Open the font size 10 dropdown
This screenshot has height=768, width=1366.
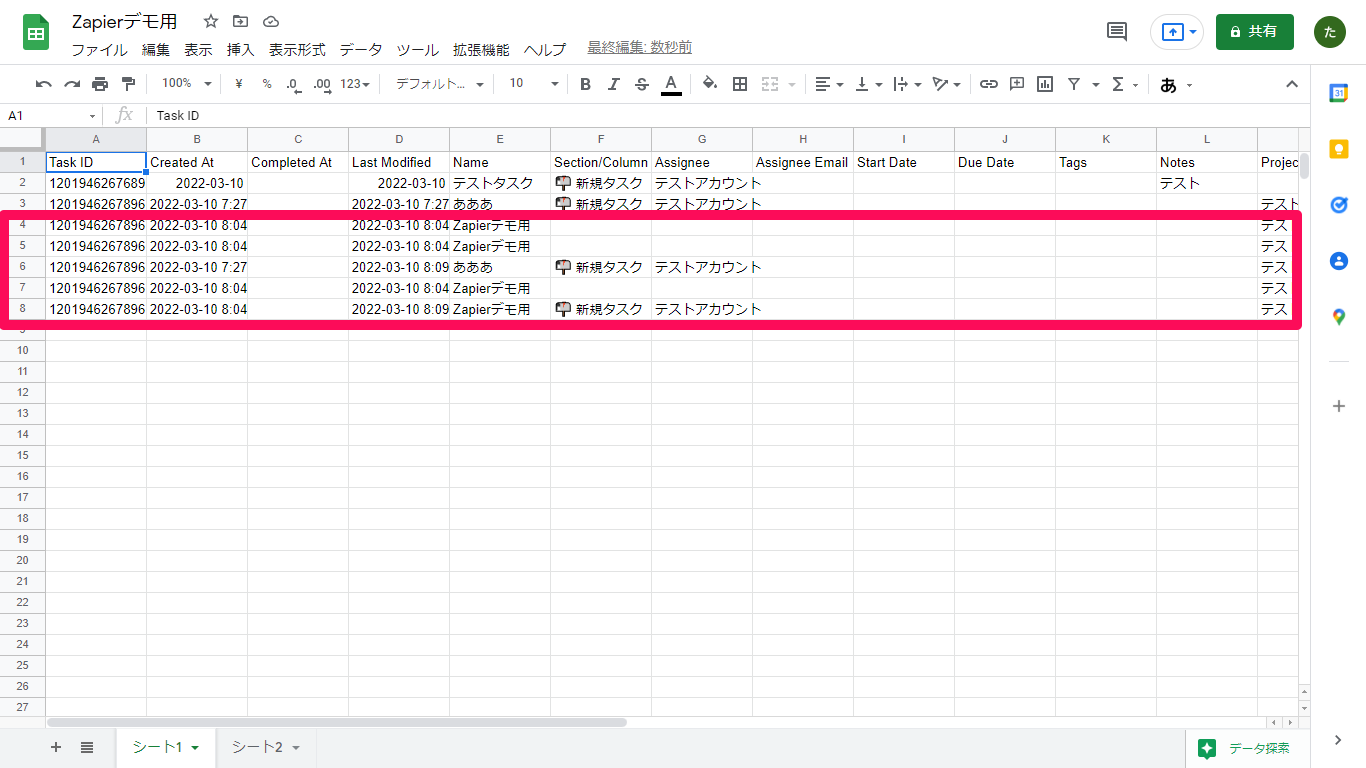click(534, 84)
